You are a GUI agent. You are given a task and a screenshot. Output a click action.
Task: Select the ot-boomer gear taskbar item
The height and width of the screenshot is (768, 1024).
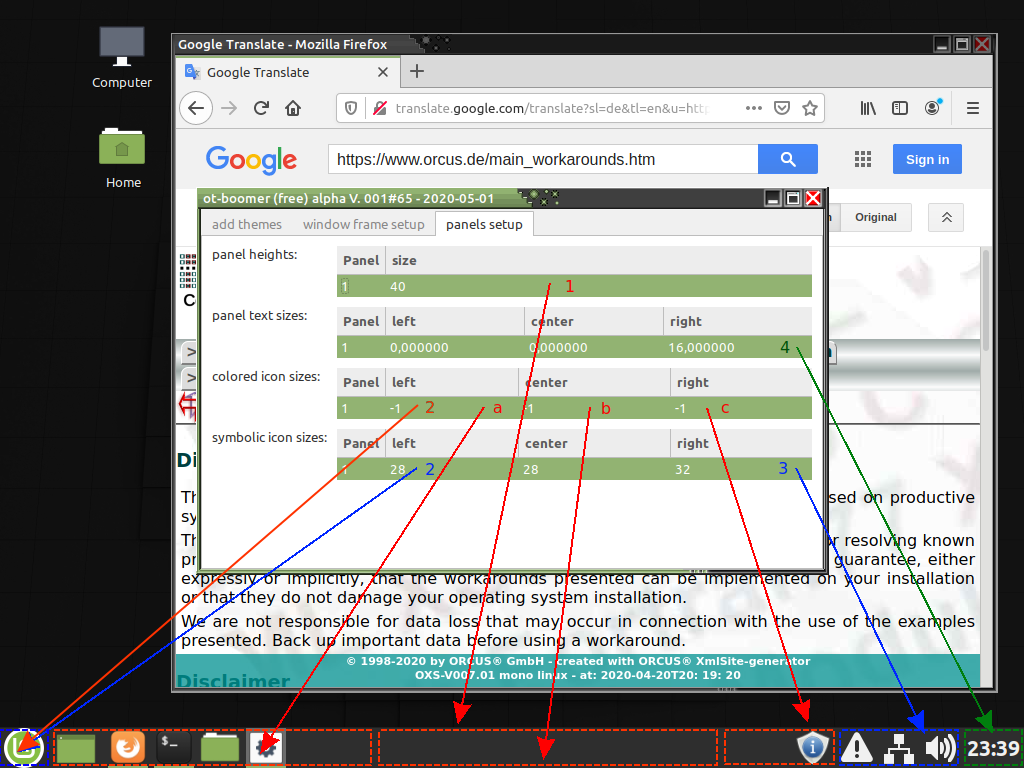click(x=266, y=748)
